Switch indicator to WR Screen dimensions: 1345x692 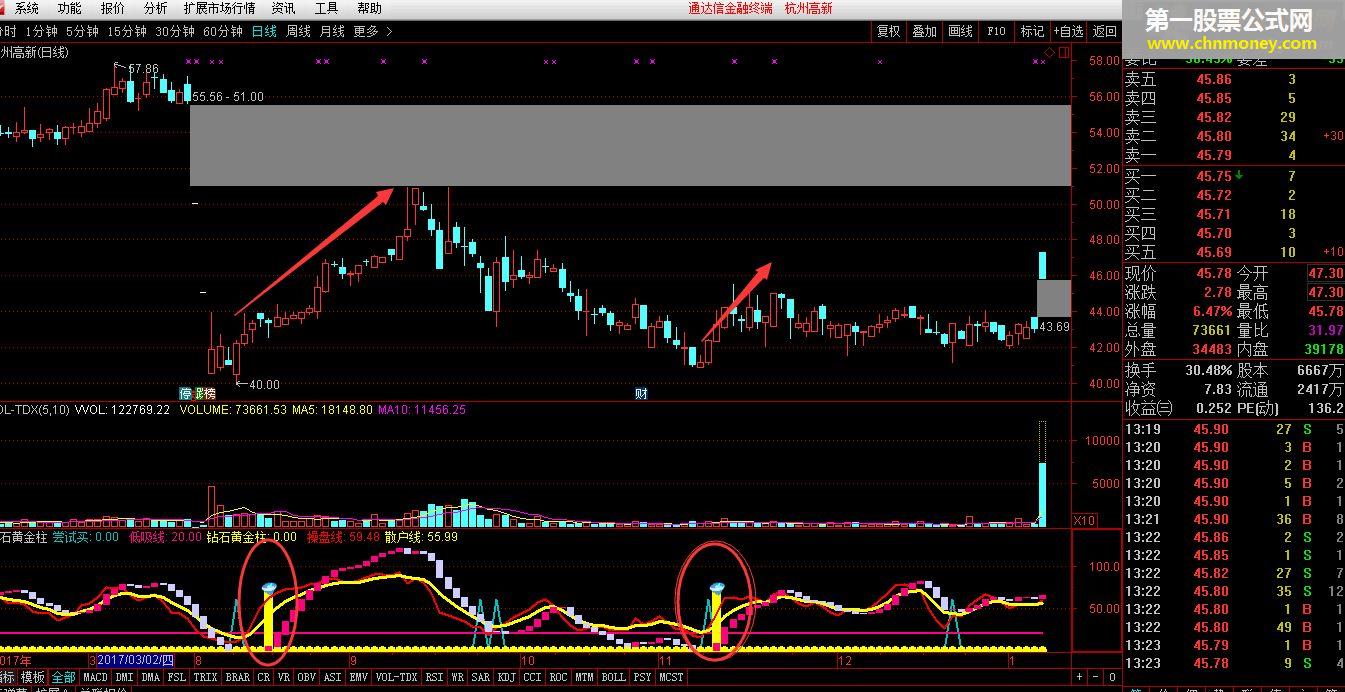[x=458, y=677]
